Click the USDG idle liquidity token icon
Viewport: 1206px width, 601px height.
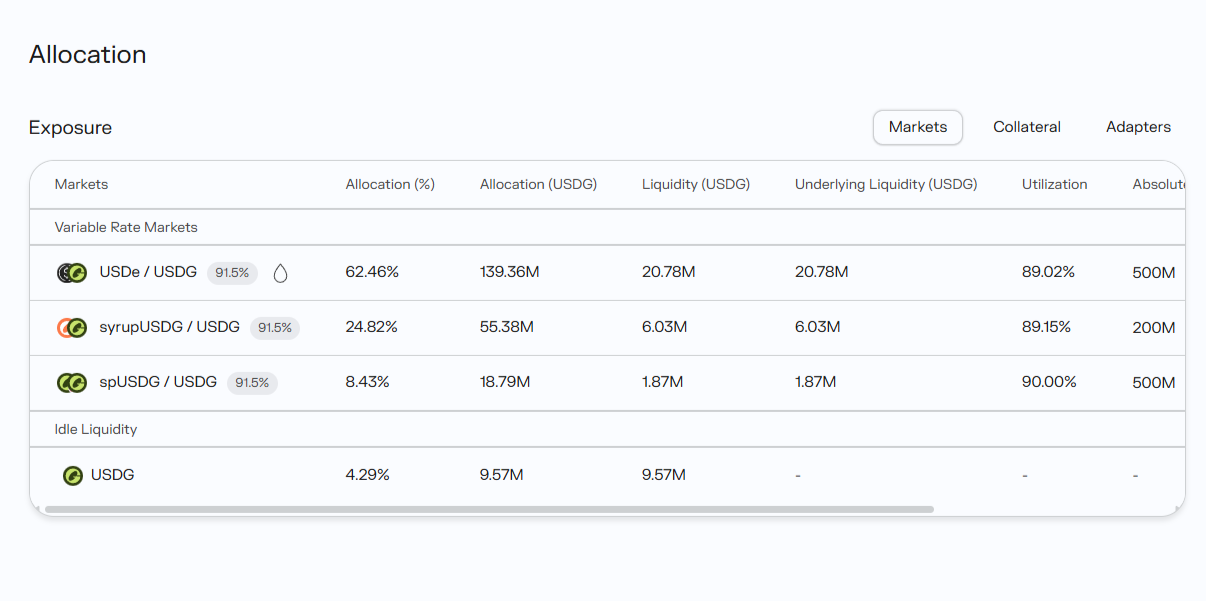pos(72,476)
